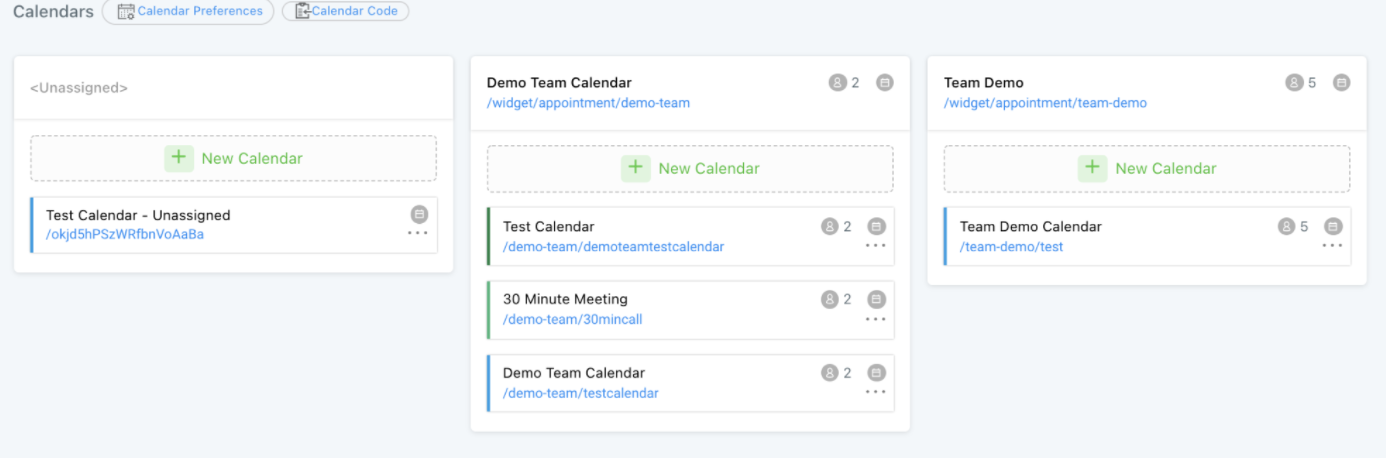Add New Calendar in Team Demo group
The height and width of the screenshot is (458, 1386).
1147,168
